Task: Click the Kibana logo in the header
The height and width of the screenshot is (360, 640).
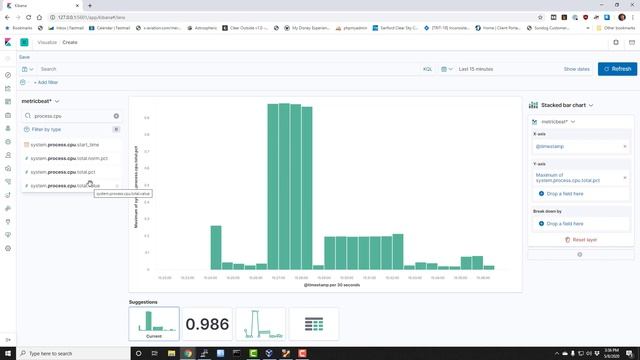Action: tap(8, 42)
